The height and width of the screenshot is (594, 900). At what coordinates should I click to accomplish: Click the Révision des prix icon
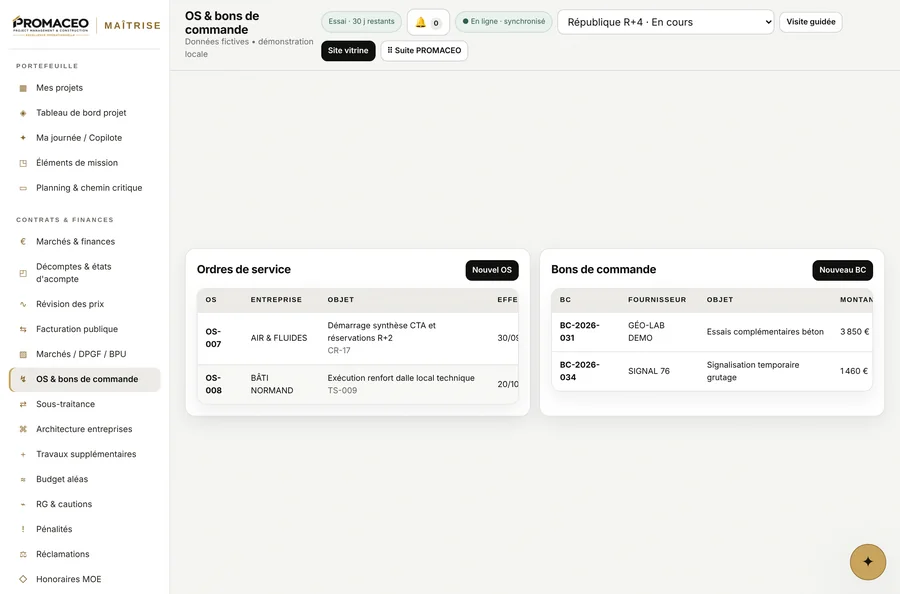pos(23,304)
